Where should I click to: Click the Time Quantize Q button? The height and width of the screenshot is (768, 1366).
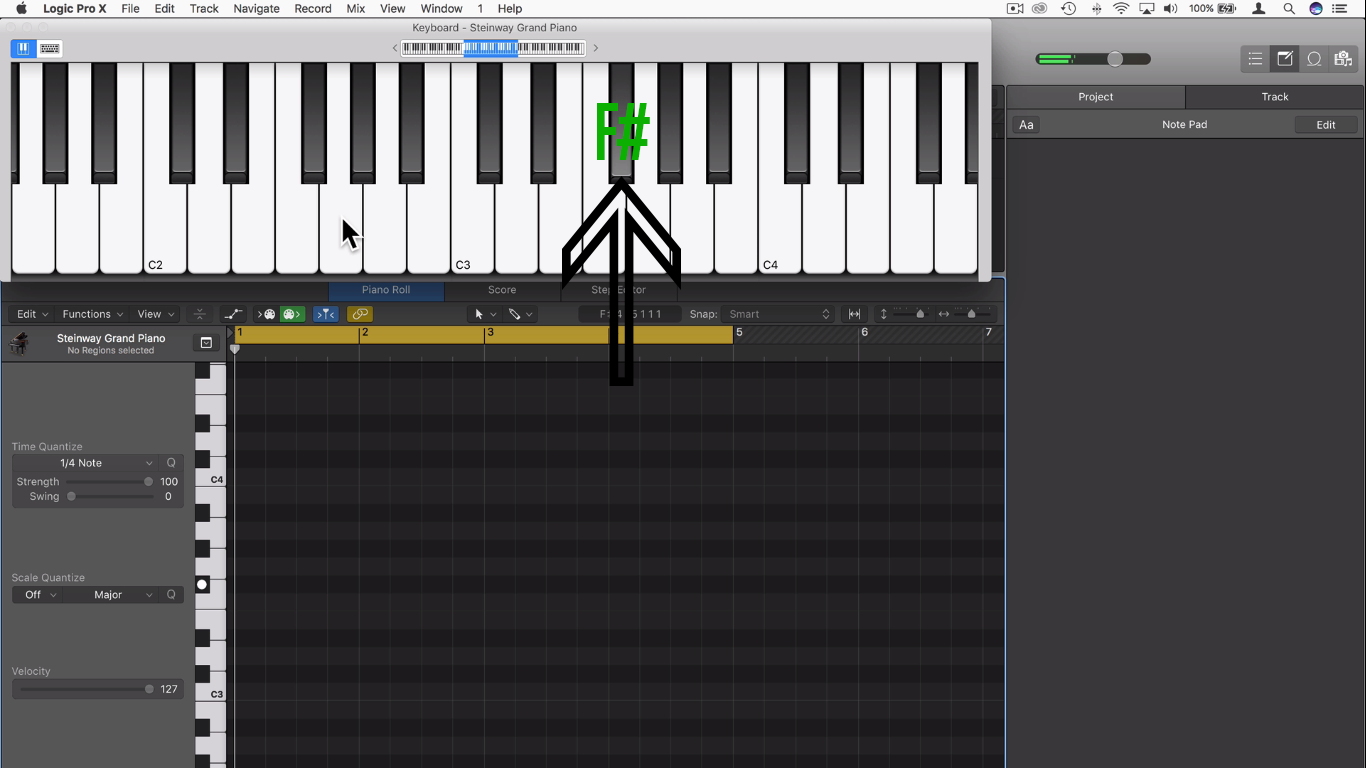pyautogui.click(x=171, y=463)
